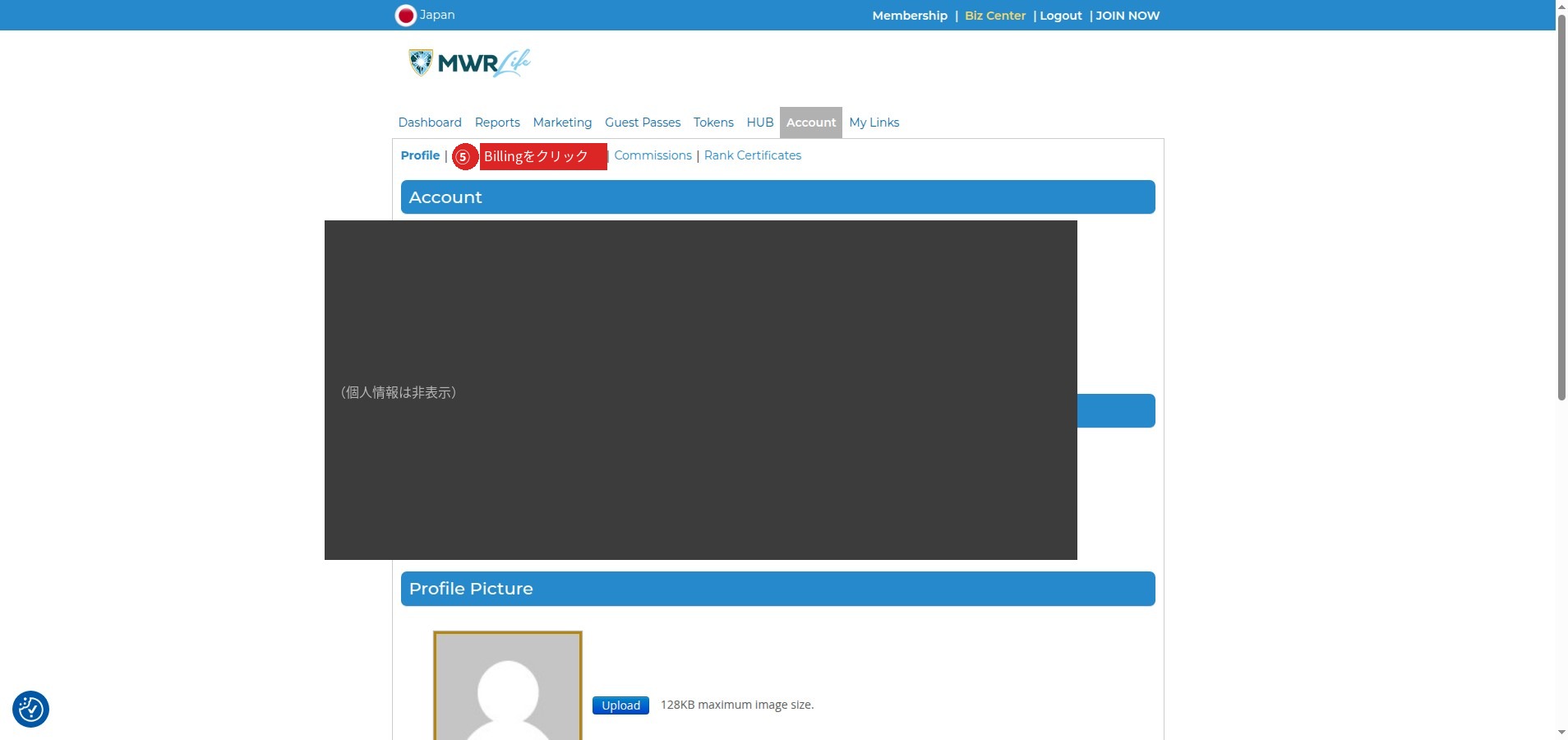1568x740 pixels.
Task: Go to the Guest Passes tab
Action: click(x=643, y=123)
